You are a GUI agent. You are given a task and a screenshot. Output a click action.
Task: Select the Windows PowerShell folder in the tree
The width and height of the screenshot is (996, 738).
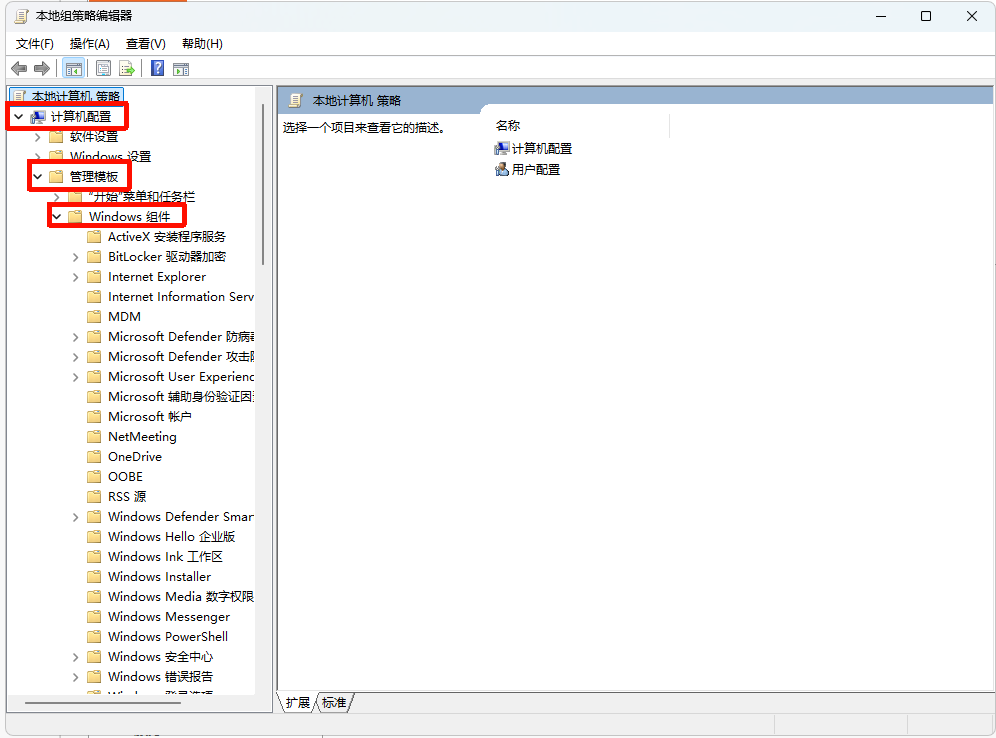coord(167,637)
